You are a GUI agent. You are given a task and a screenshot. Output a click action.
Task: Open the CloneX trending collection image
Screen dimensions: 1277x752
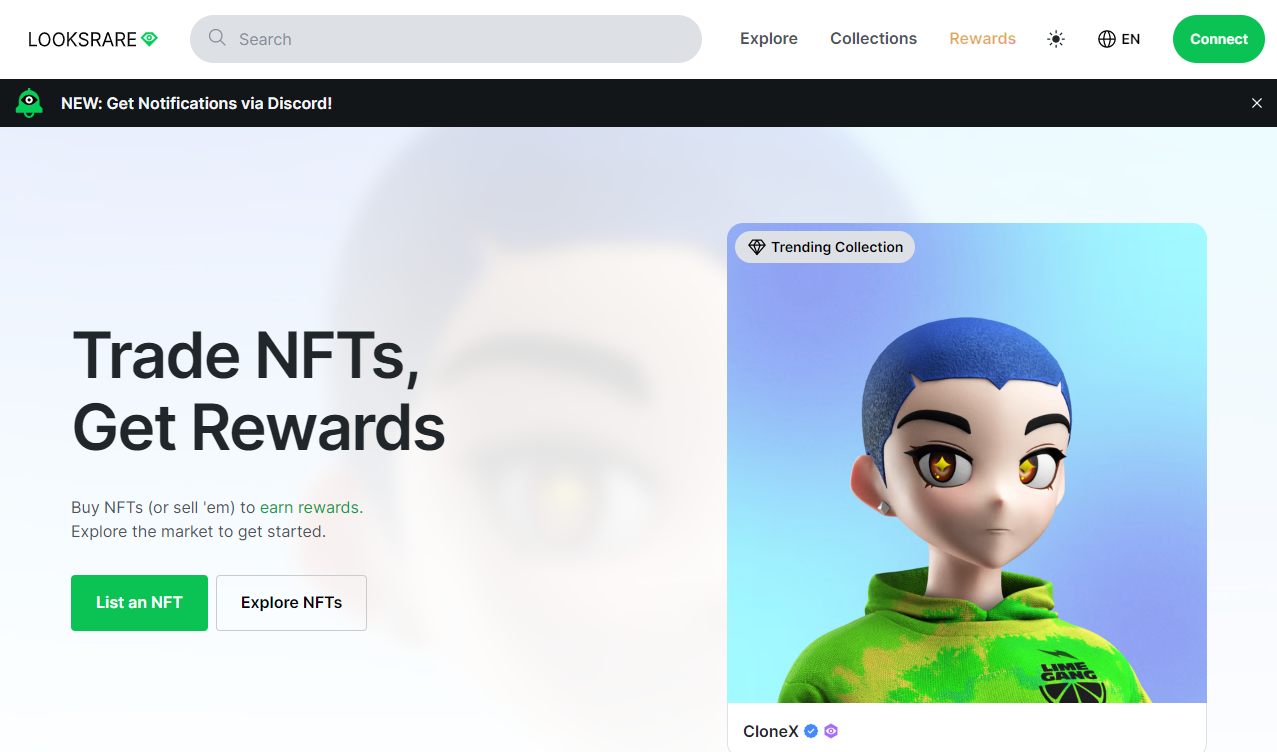tap(967, 463)
